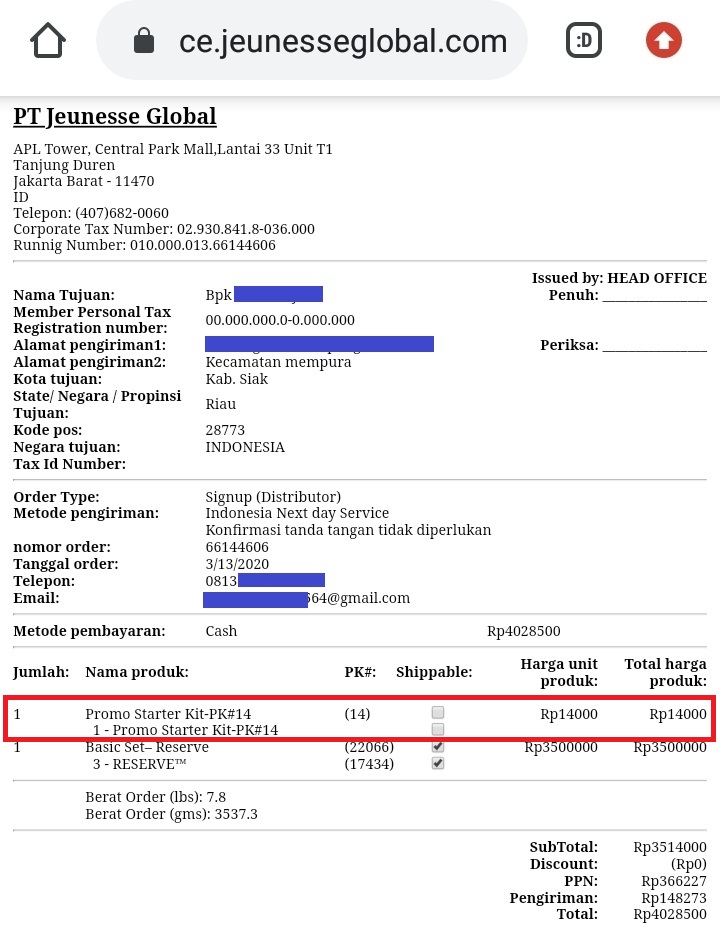720x930 pixels.
Task: Uncheck the Basic Set Reserve shippable checkbox
Action: [x=438, y=747]
